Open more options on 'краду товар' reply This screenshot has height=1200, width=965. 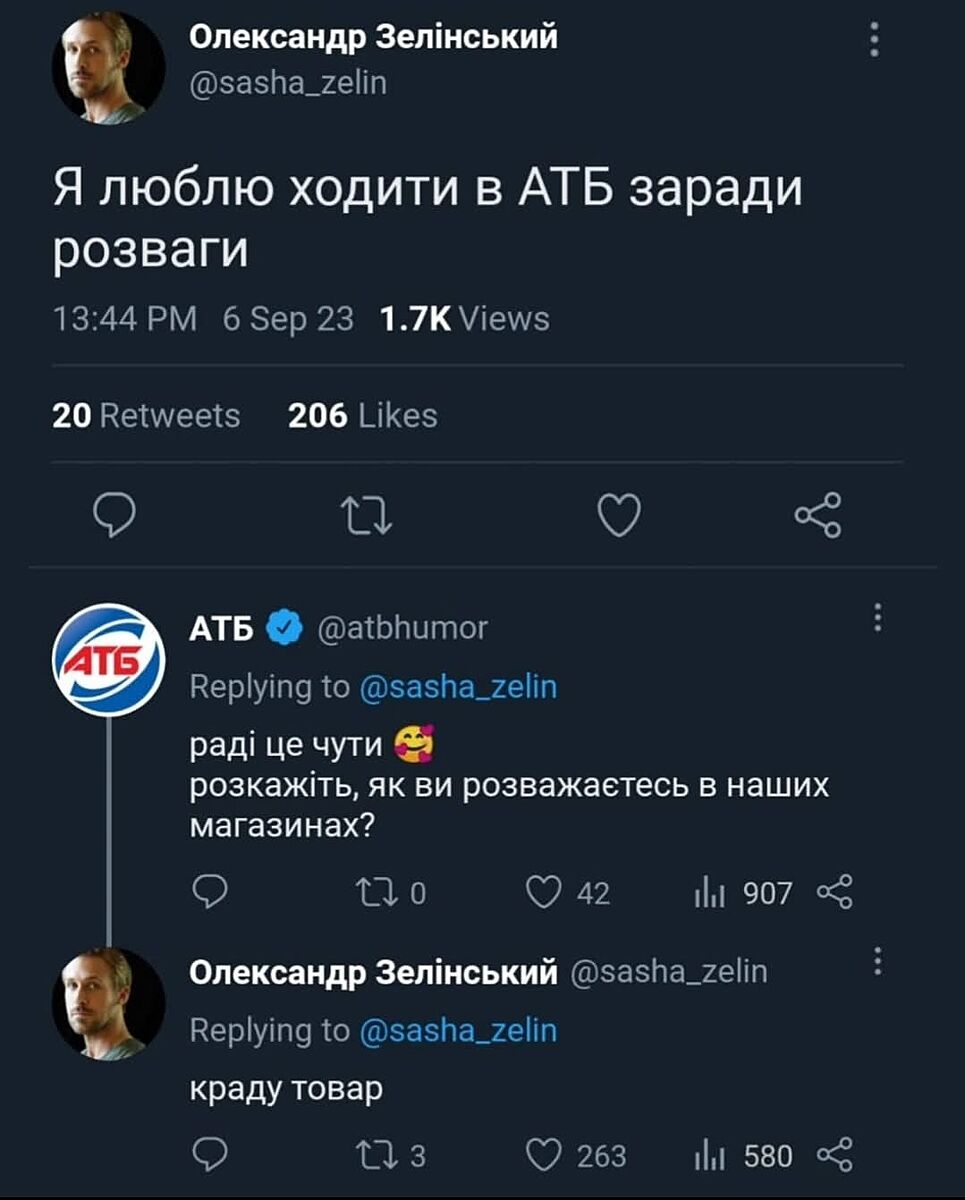click(877, 960)
